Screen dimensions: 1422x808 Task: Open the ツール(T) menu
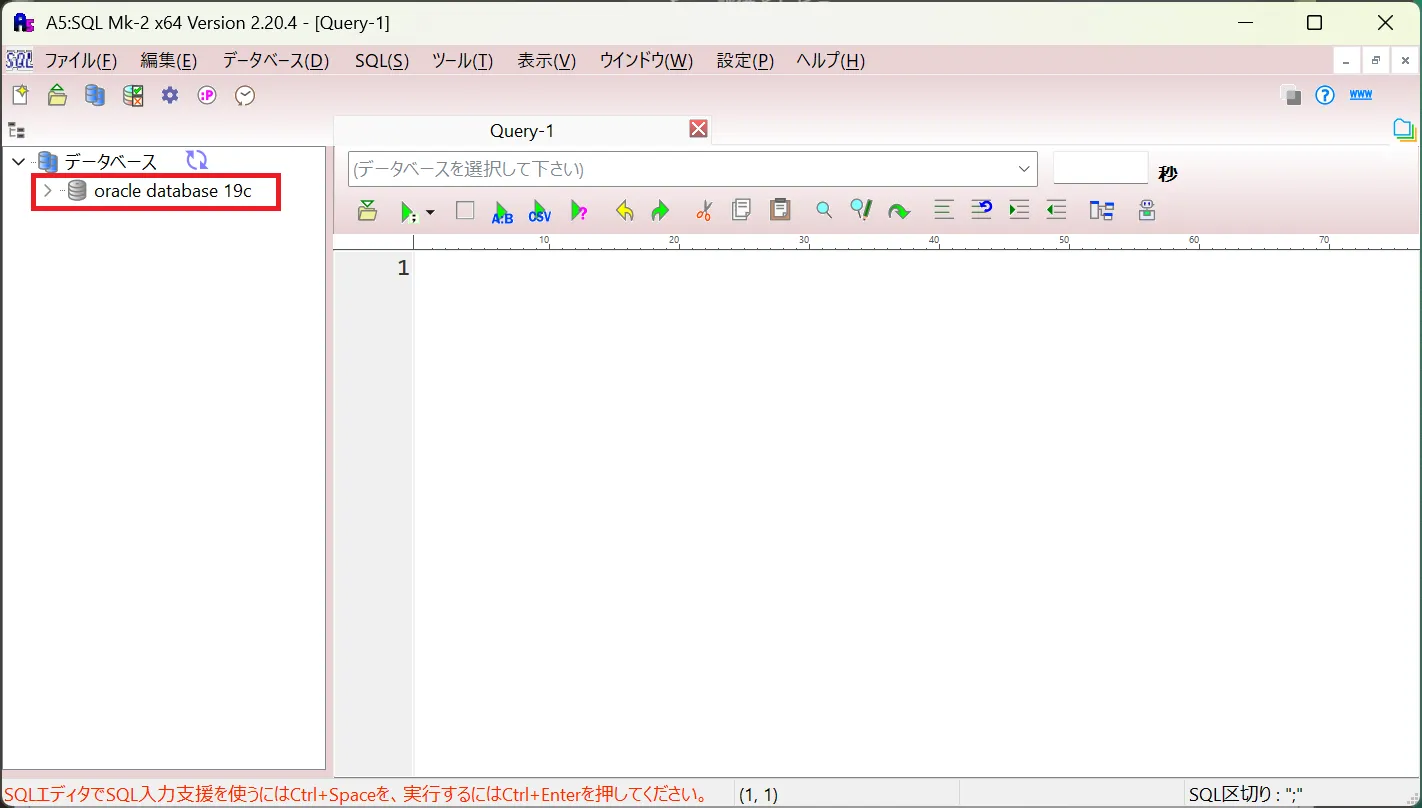[x=462, y=61]
